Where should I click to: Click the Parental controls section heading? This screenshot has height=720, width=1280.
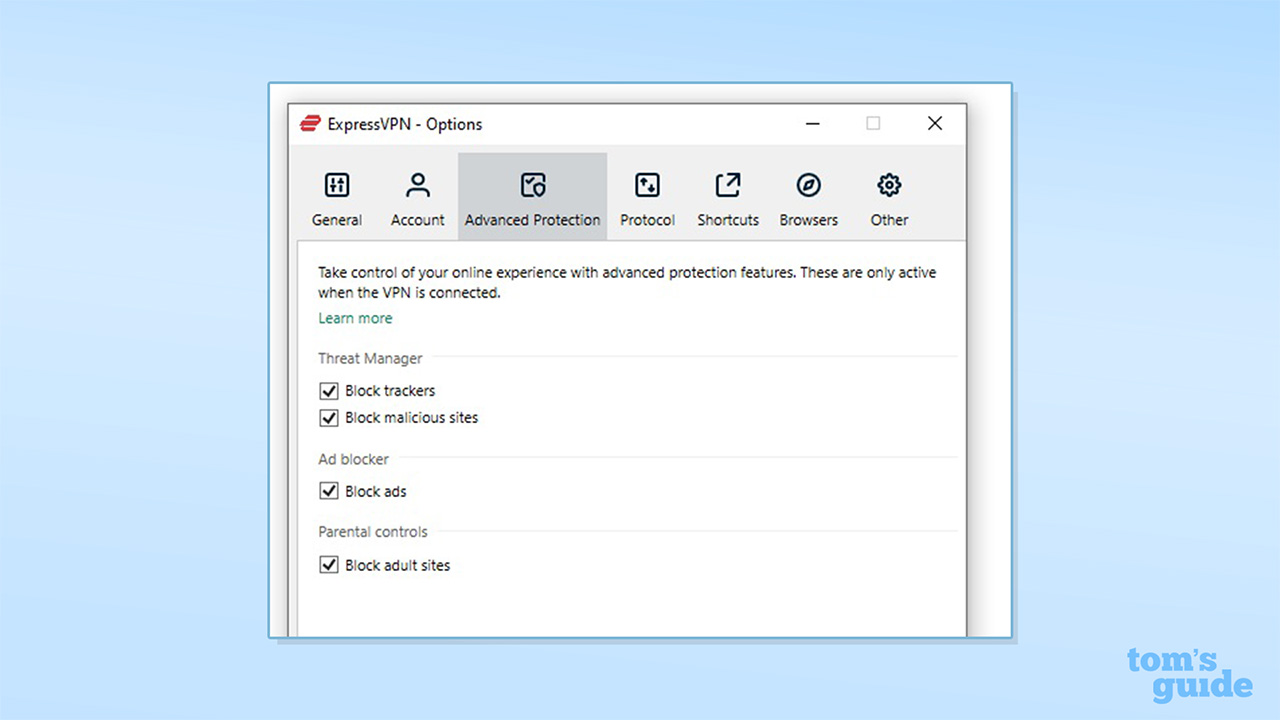point(373,532)
